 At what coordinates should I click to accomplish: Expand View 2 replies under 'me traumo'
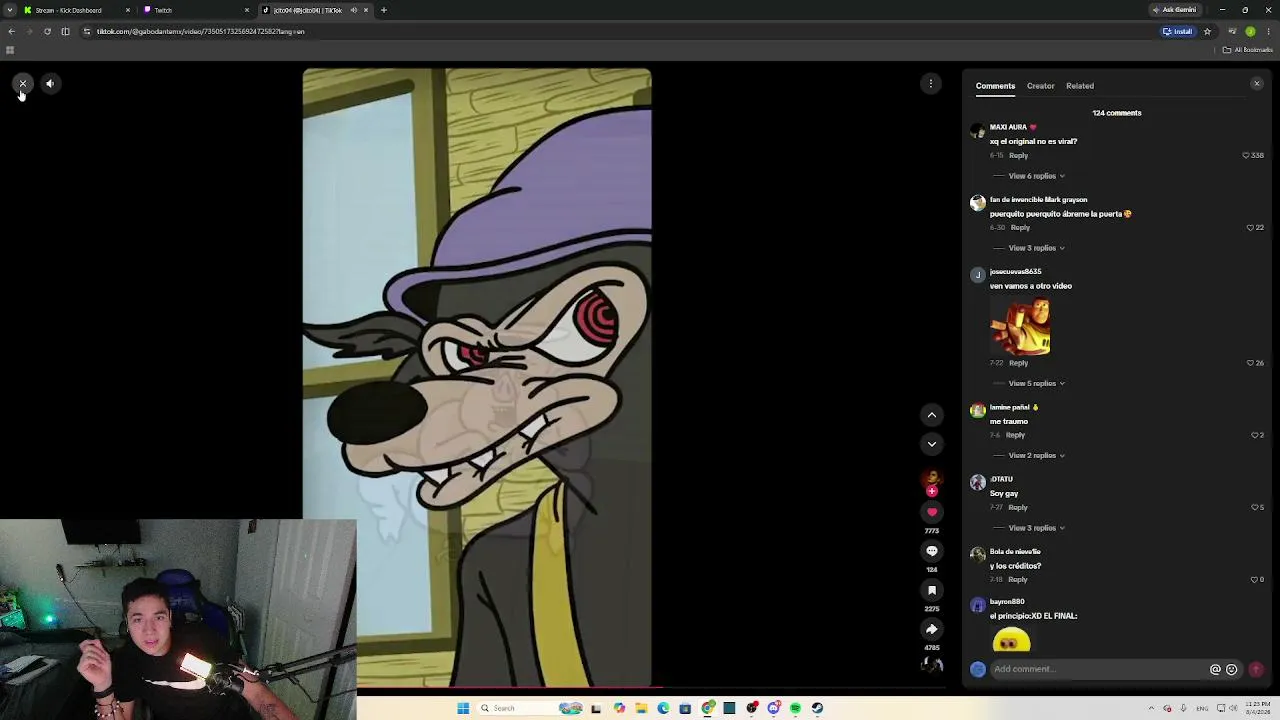[x=1036, y=456]
